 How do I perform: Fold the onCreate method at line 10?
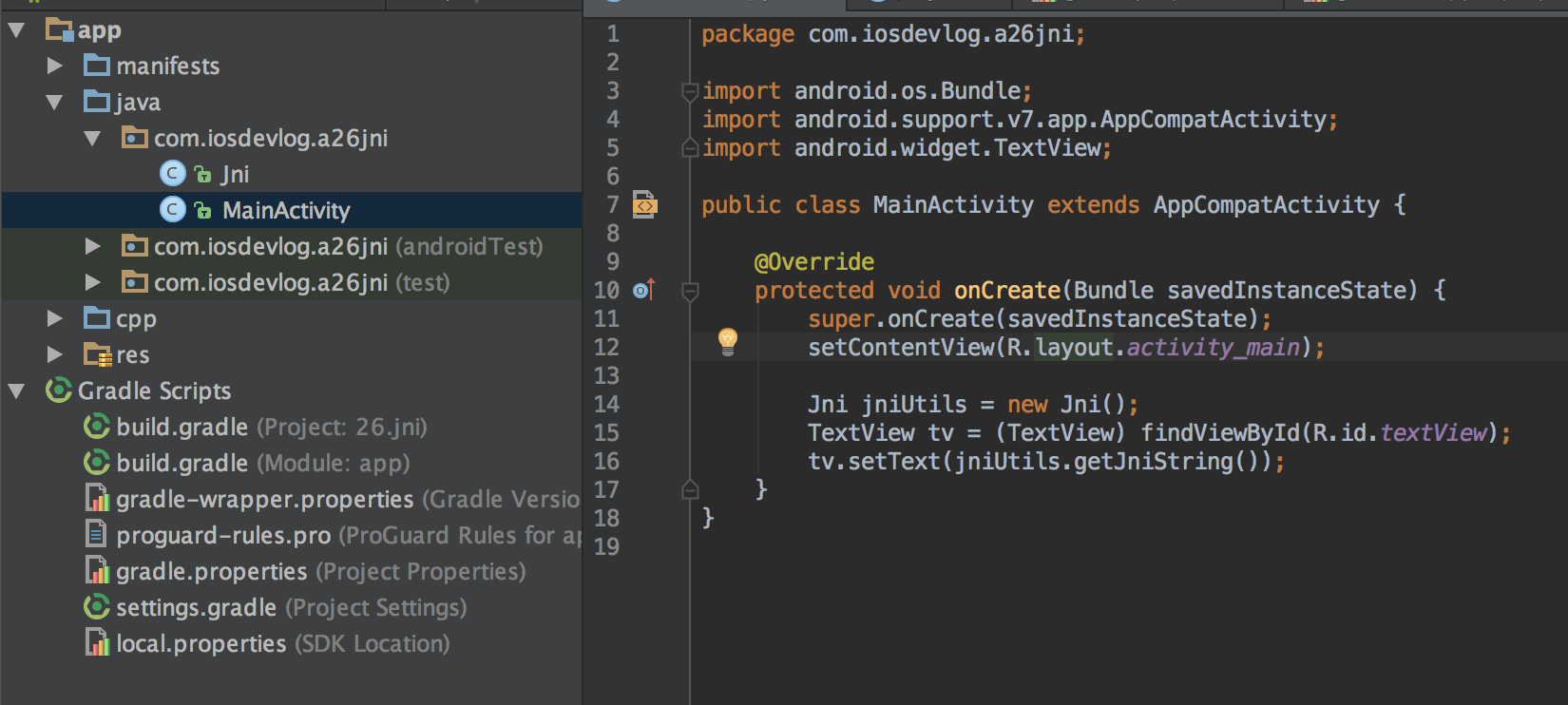[691, 292]
